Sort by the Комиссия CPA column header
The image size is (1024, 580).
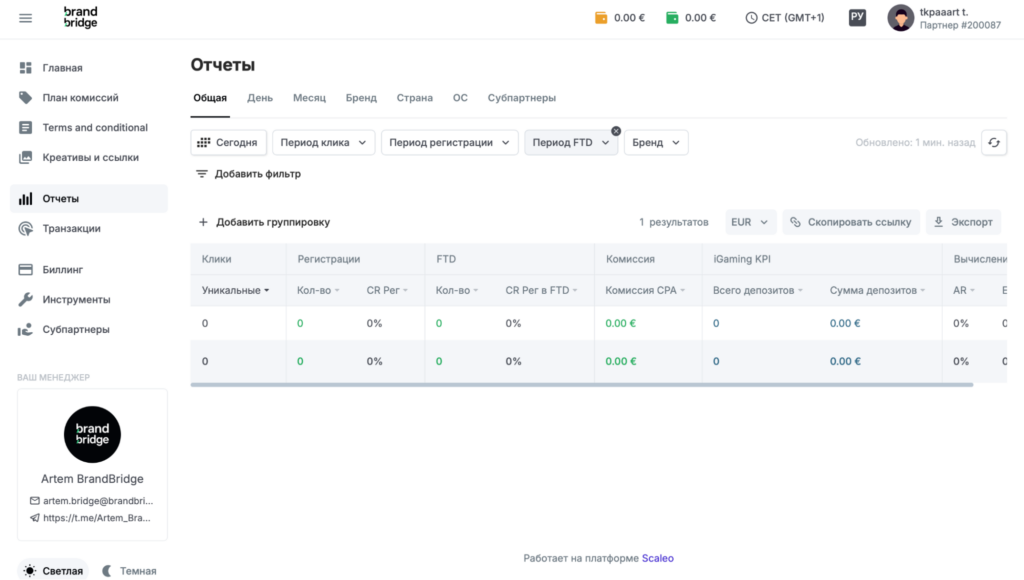click(645, 290)
